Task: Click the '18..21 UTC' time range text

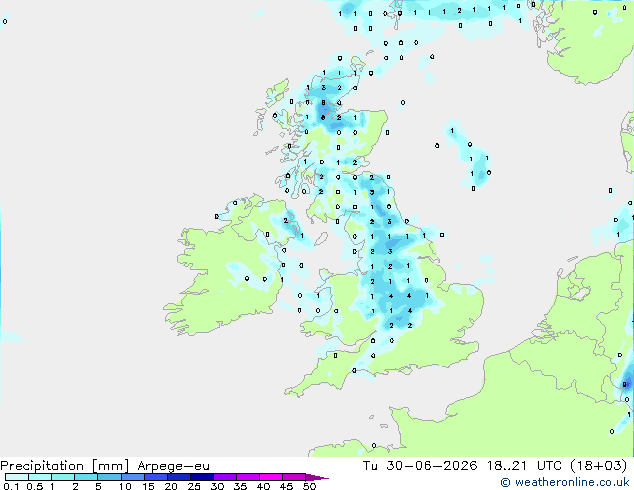Action: click(524, 466)
